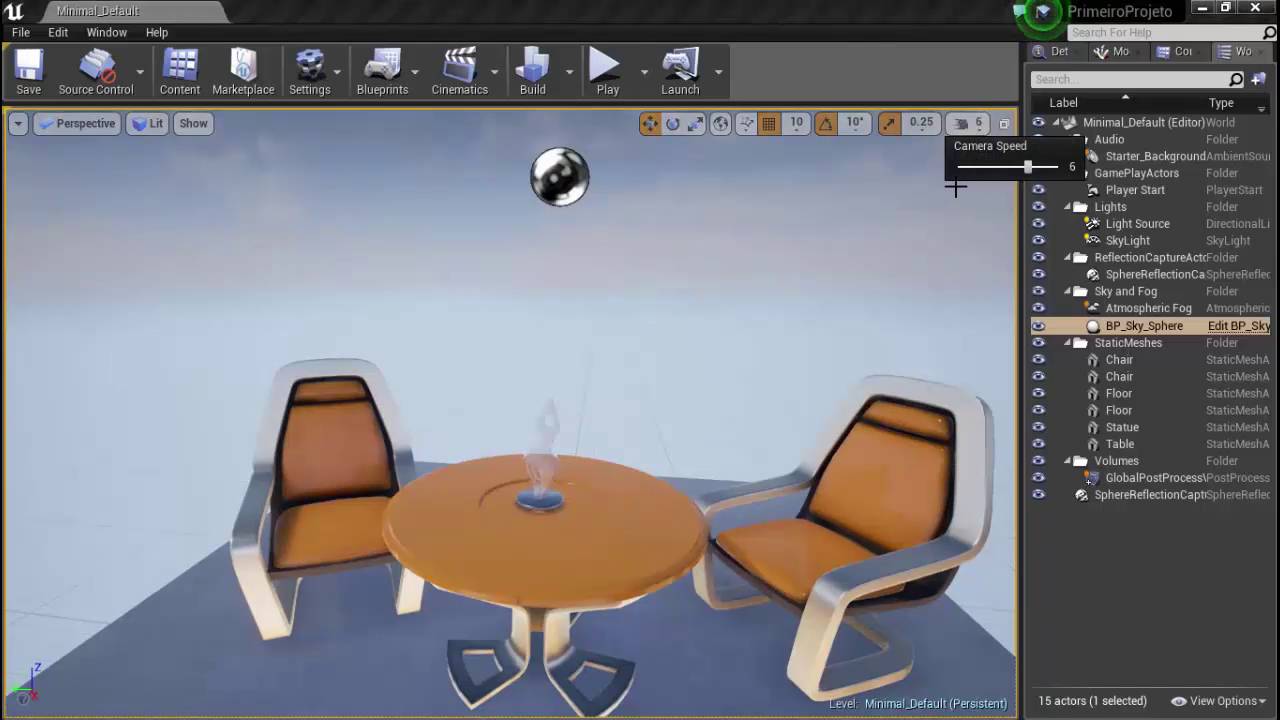The image size is (1280, 720).
Task: Hide the Statue actor with eye icon
Action: [x=1038, y=427]
